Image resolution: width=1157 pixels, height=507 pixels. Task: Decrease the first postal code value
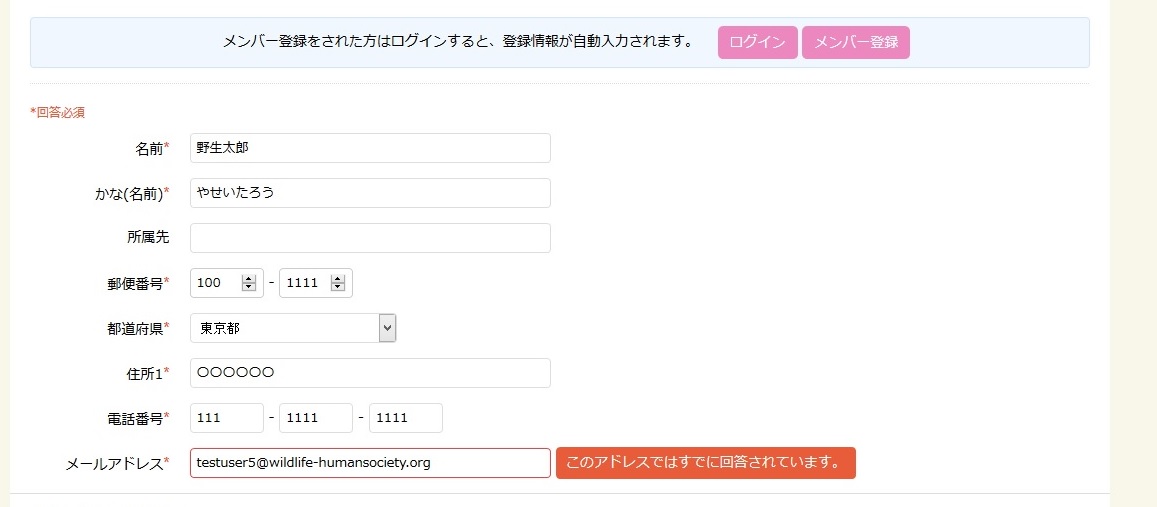click(249, 287)
